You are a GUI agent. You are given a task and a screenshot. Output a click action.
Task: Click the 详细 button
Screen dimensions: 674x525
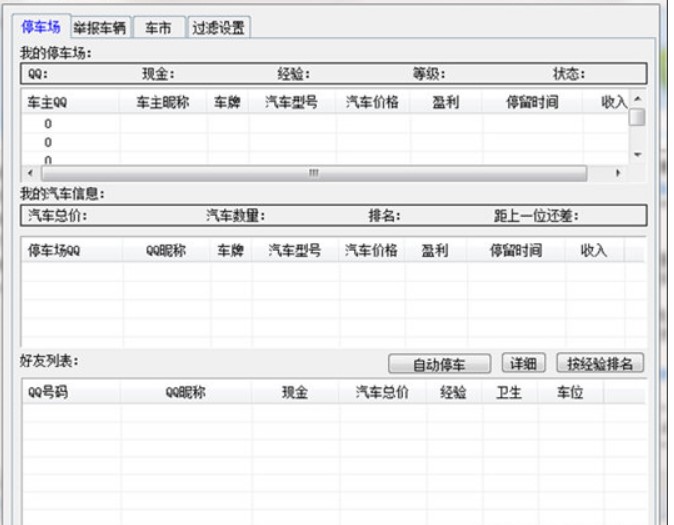point(523,363)
